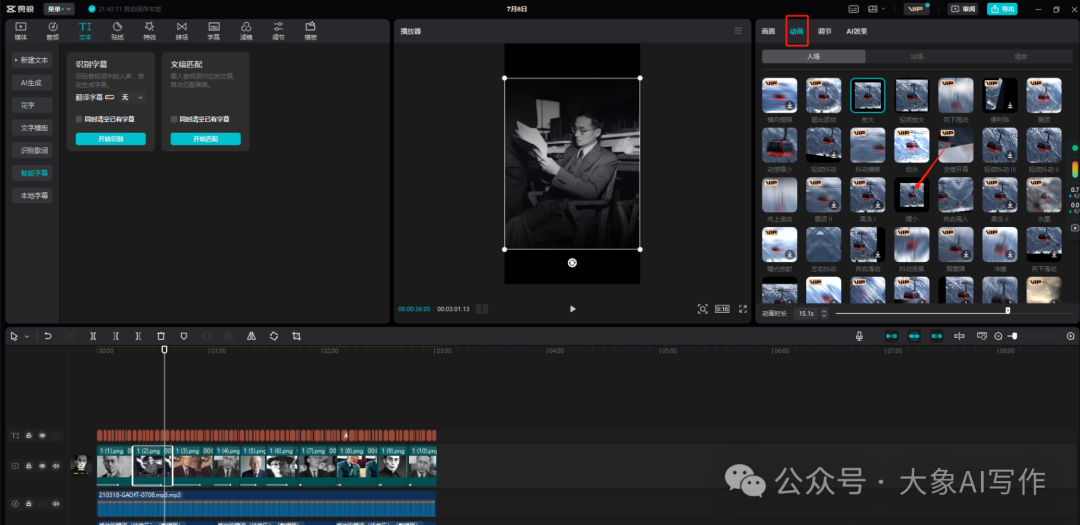The width and height of the screenshot is (1080, 525).
Task: Click the rotate icon in timeline toolbar
Action: tap(273, 336)
